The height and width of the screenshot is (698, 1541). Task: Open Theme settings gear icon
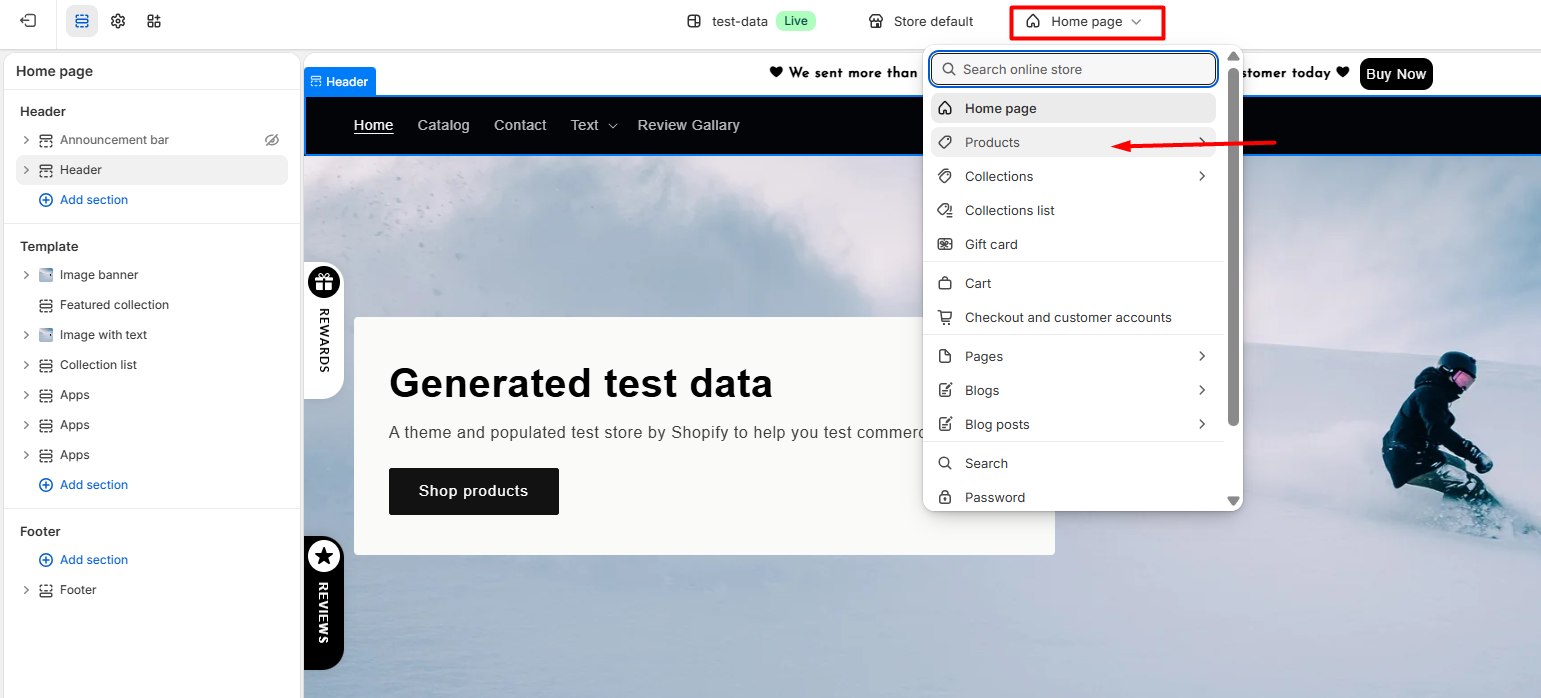click(x=118, y=21)
